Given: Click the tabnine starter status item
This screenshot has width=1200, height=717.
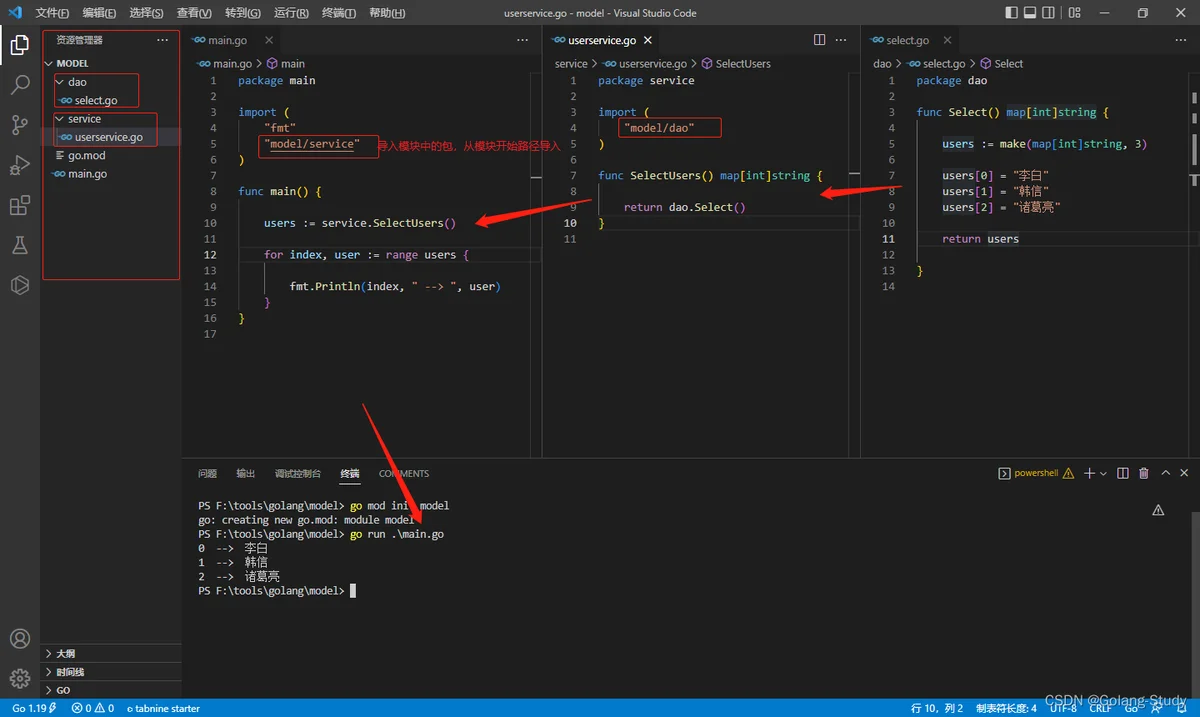Looking at the screenshot, I should (163, 708).
